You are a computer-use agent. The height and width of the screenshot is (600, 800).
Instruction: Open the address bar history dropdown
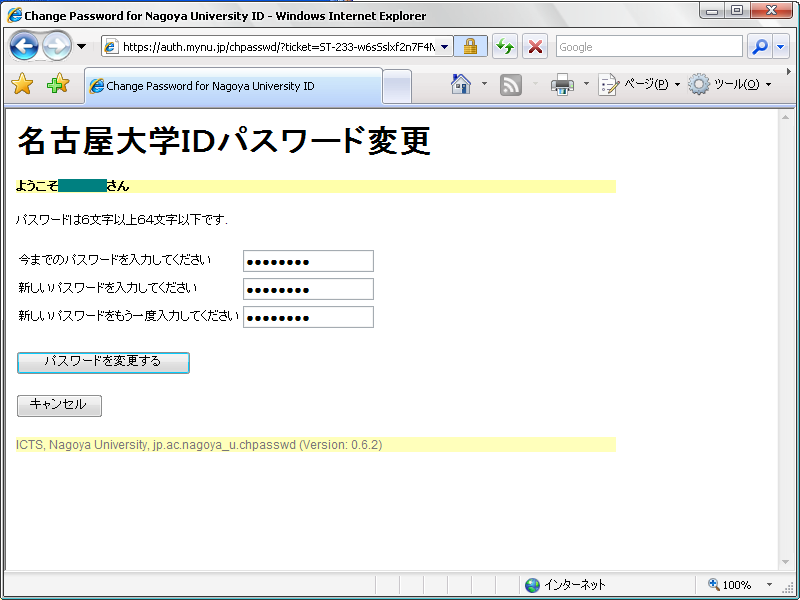click(442, 46)
